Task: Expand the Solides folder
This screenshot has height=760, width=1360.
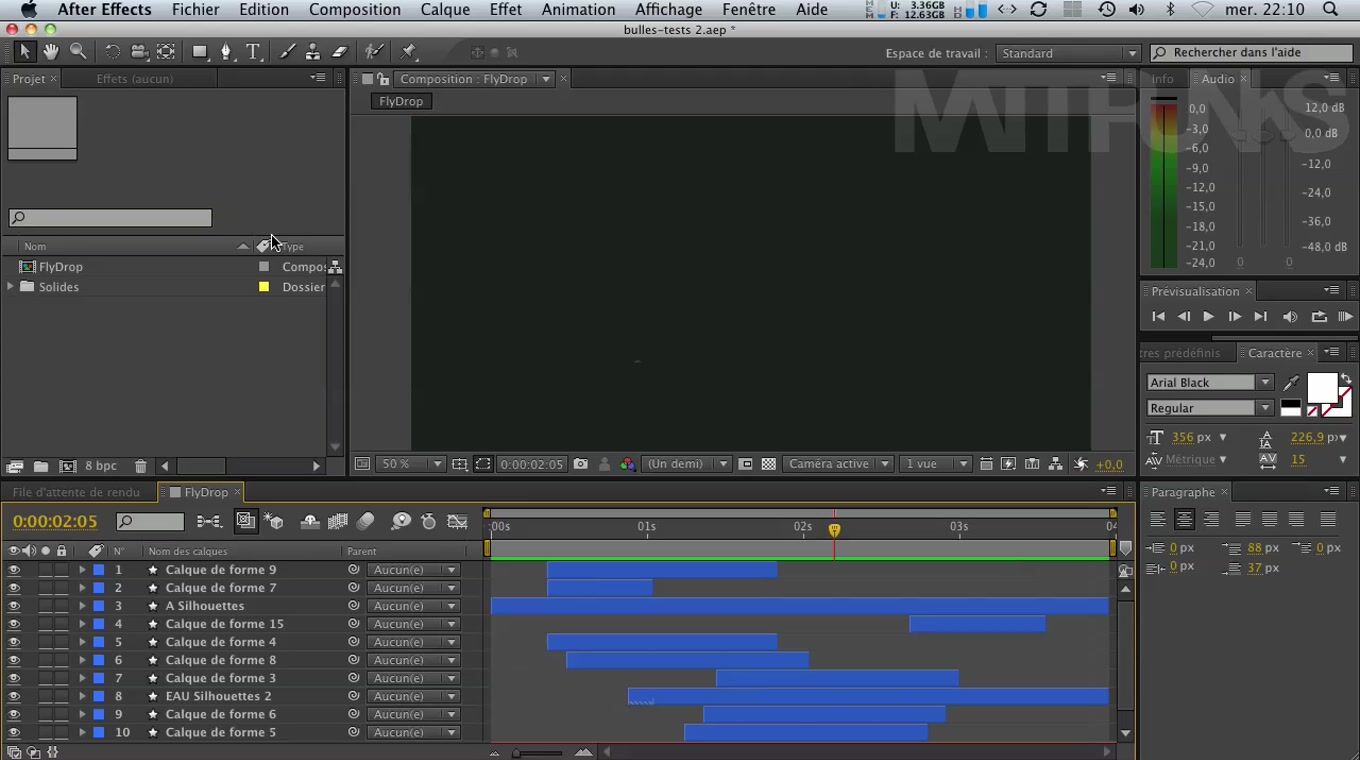Action: click(11, 287)
